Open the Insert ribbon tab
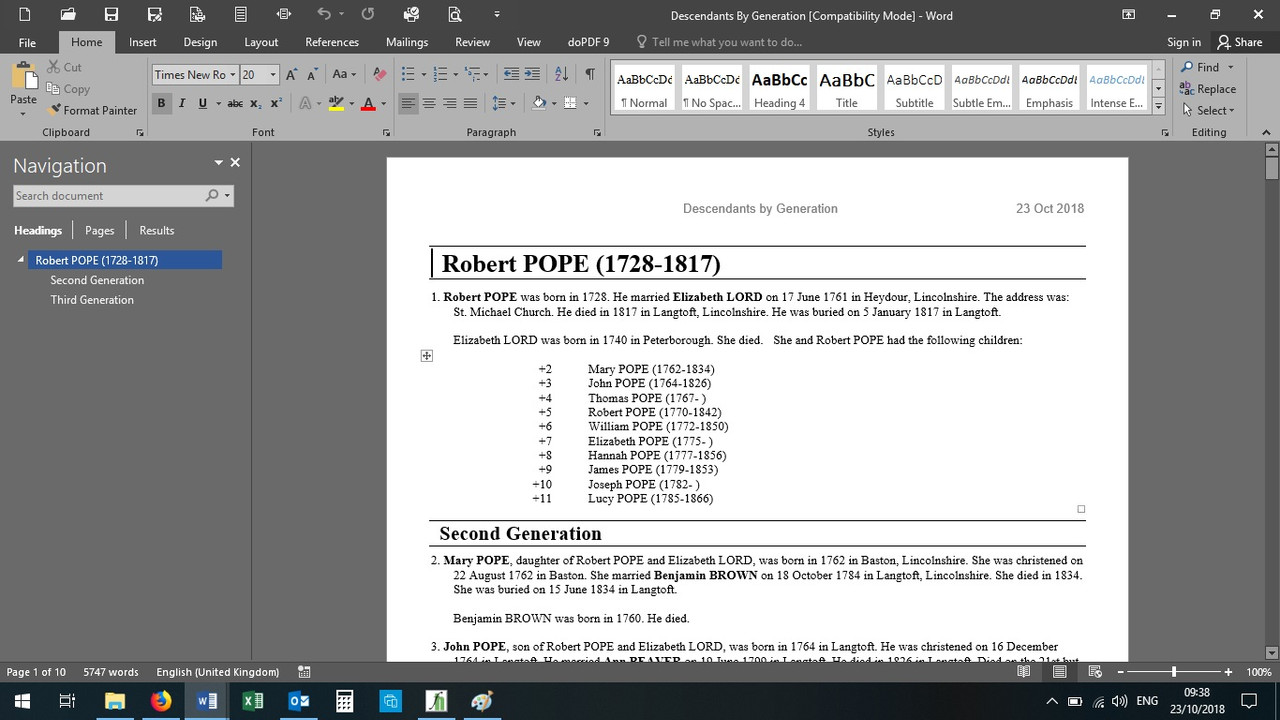1280x720 pixels. (x=142, y=42)
